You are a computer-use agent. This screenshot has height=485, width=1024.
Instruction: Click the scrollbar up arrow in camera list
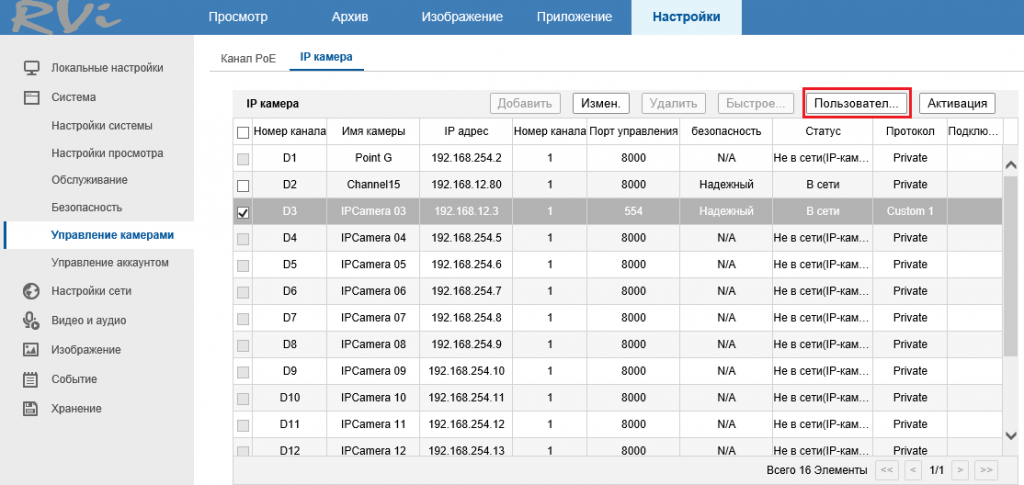point(1009,165)
